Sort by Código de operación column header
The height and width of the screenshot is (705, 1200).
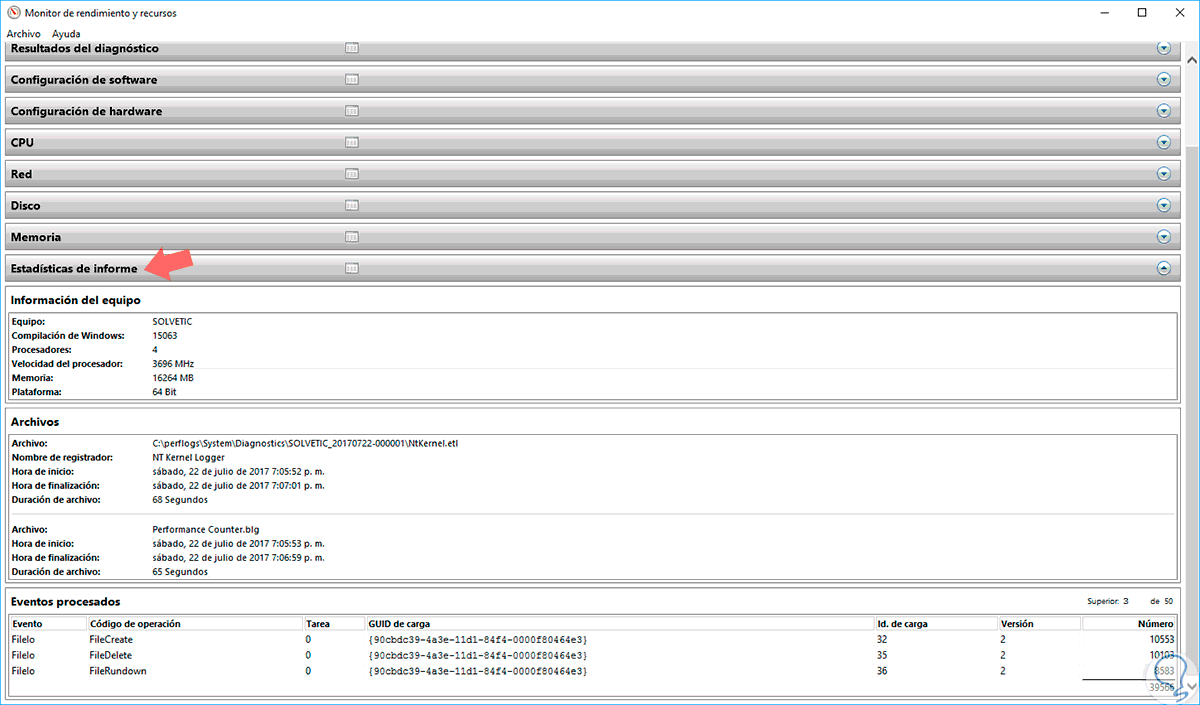[x=194, y=623]
